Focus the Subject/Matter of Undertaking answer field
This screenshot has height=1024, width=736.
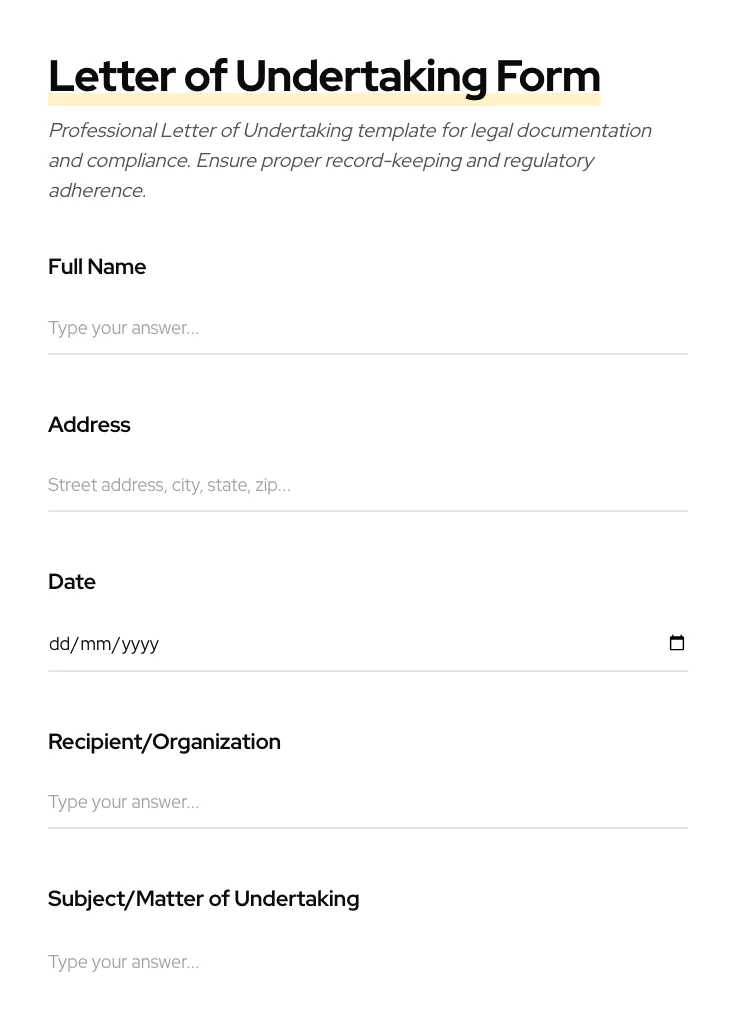point(367,962)
